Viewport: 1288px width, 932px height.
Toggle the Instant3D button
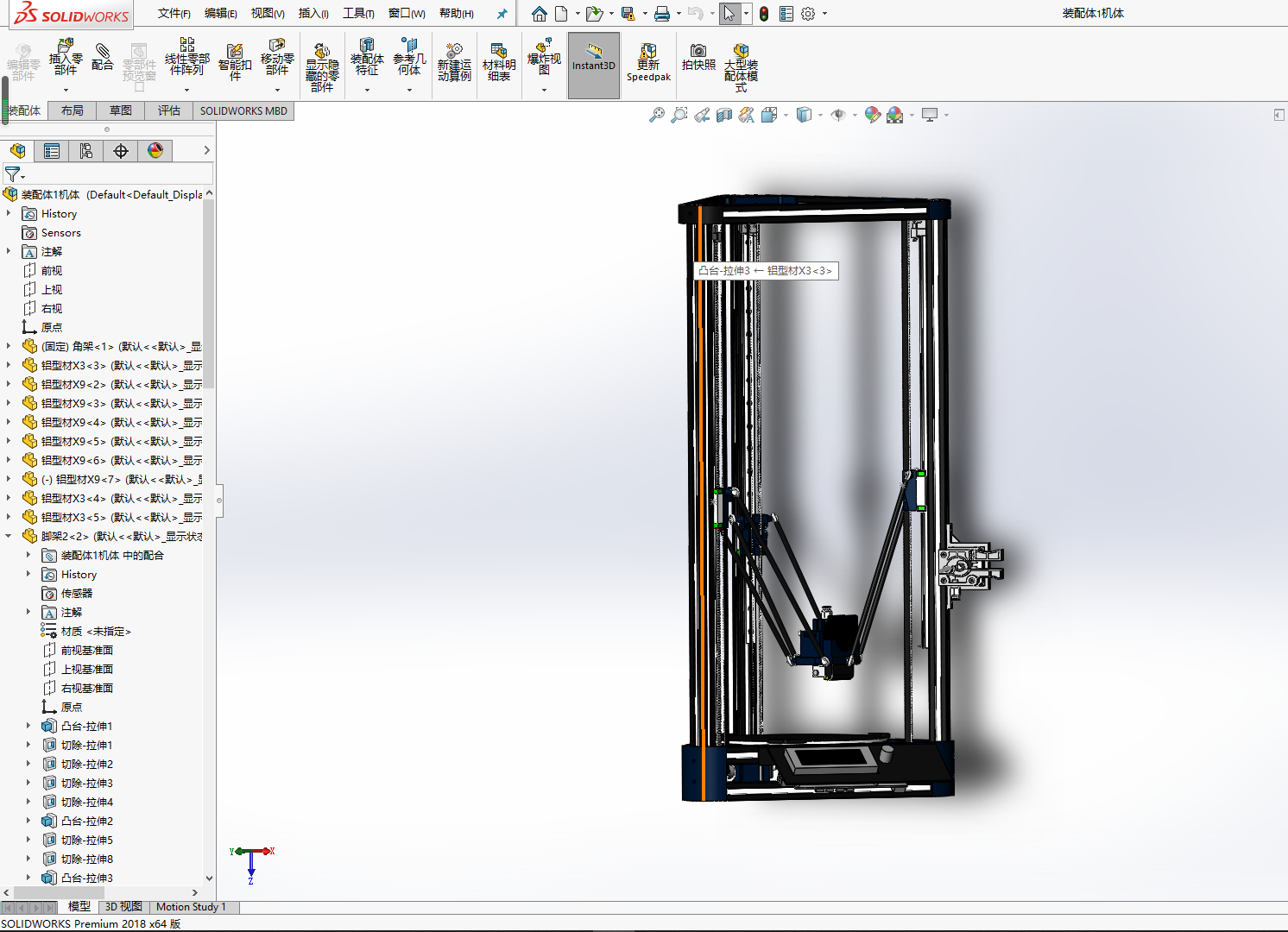(x=594, y=65)
